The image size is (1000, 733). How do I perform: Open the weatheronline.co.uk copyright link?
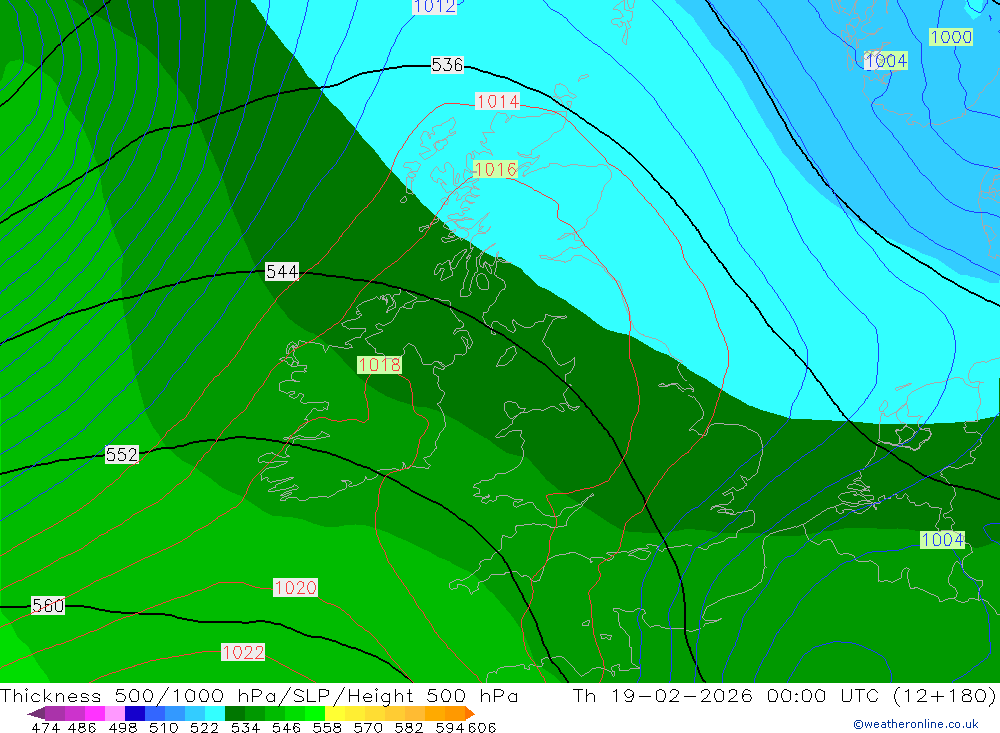pos(916,724)
